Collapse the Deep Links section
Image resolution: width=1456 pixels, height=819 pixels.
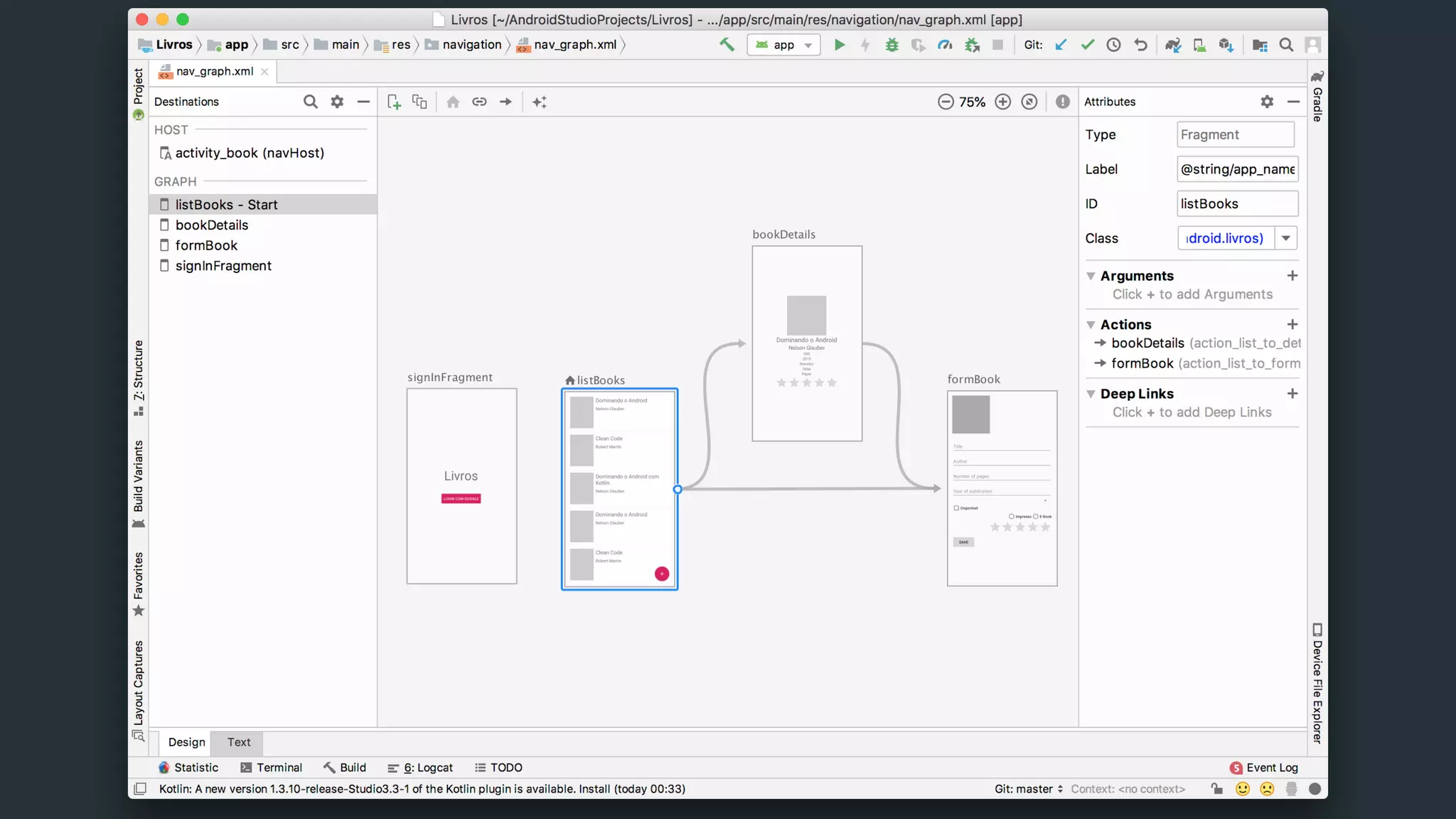(x=1091, y=394)
